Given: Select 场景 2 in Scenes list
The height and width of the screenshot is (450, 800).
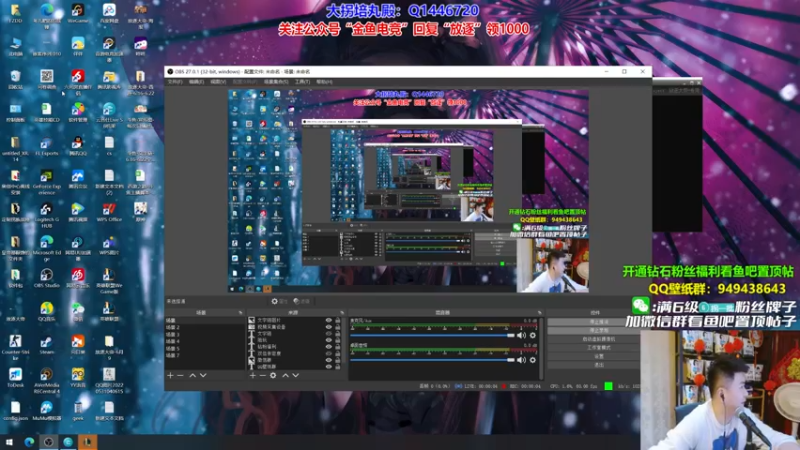Looking at the screenshot, I should click(x=205, y=327).
